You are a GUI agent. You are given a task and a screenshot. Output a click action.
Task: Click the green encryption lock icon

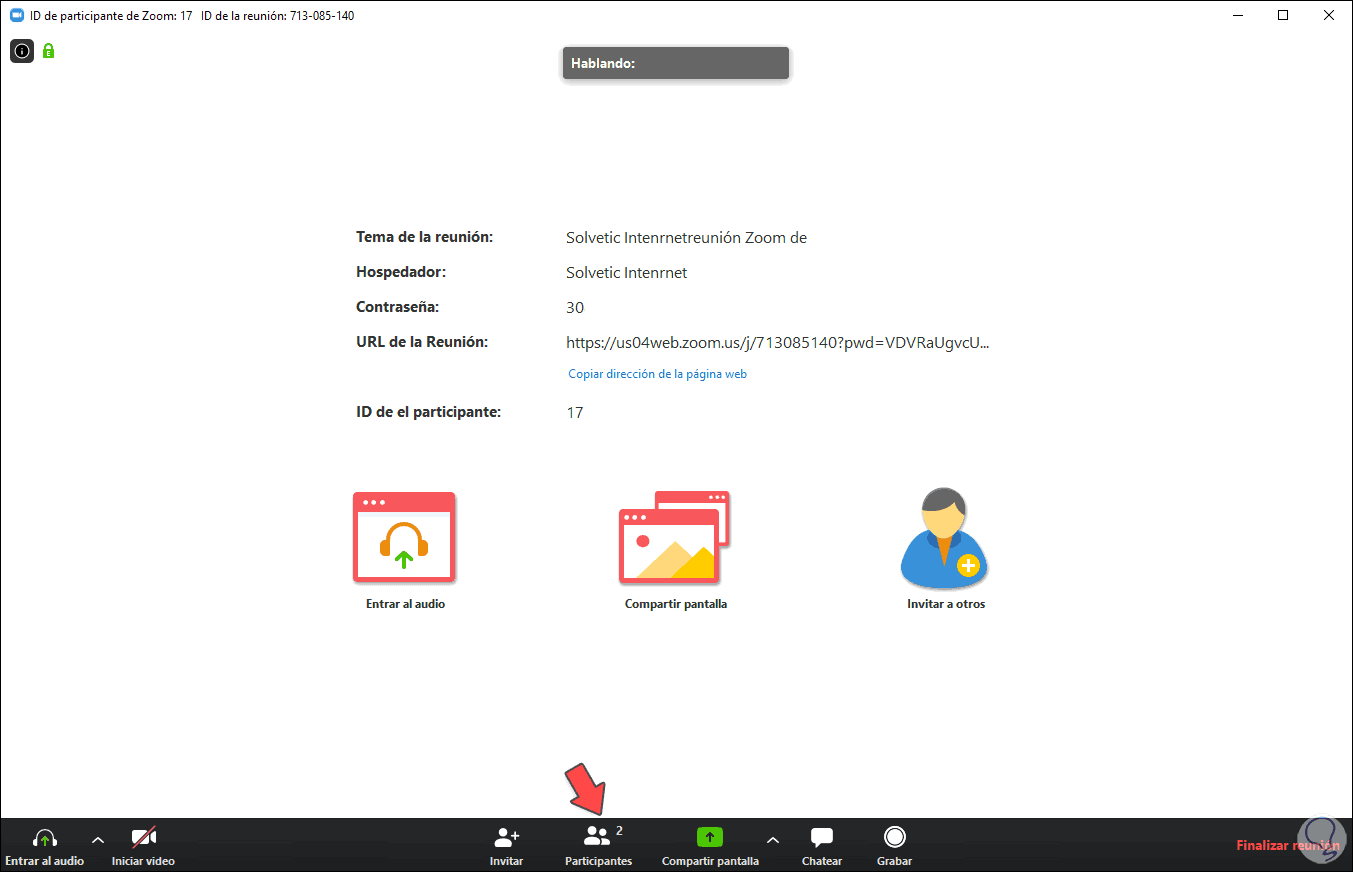[48, 50]
